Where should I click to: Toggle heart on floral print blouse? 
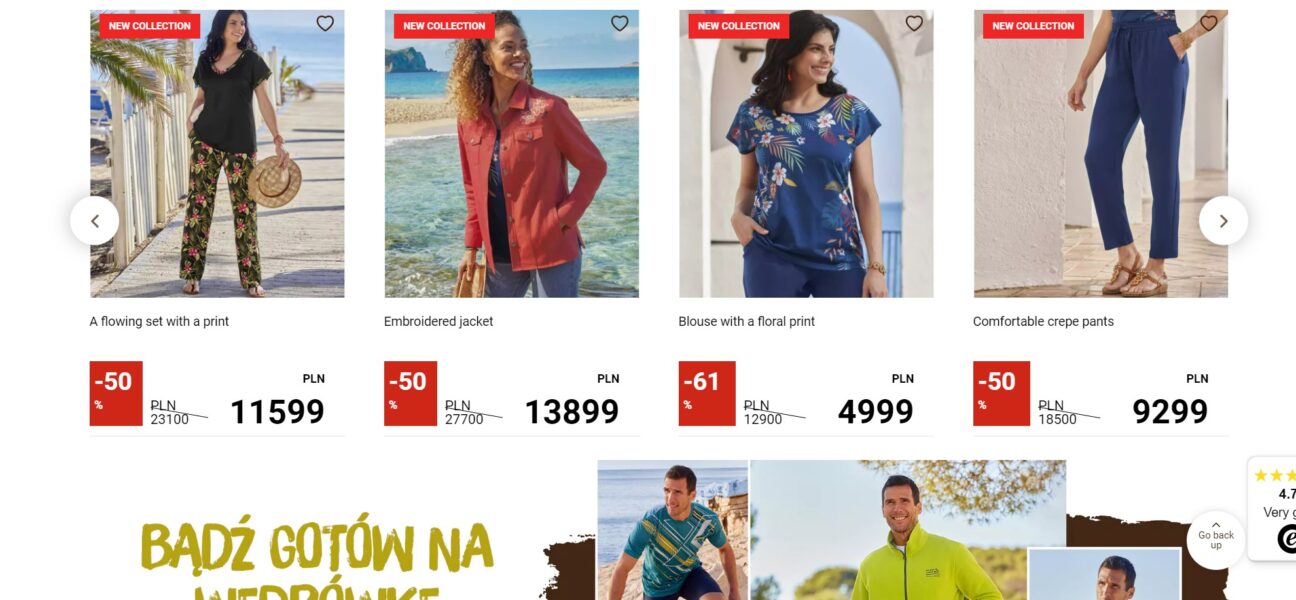point(914,23)
